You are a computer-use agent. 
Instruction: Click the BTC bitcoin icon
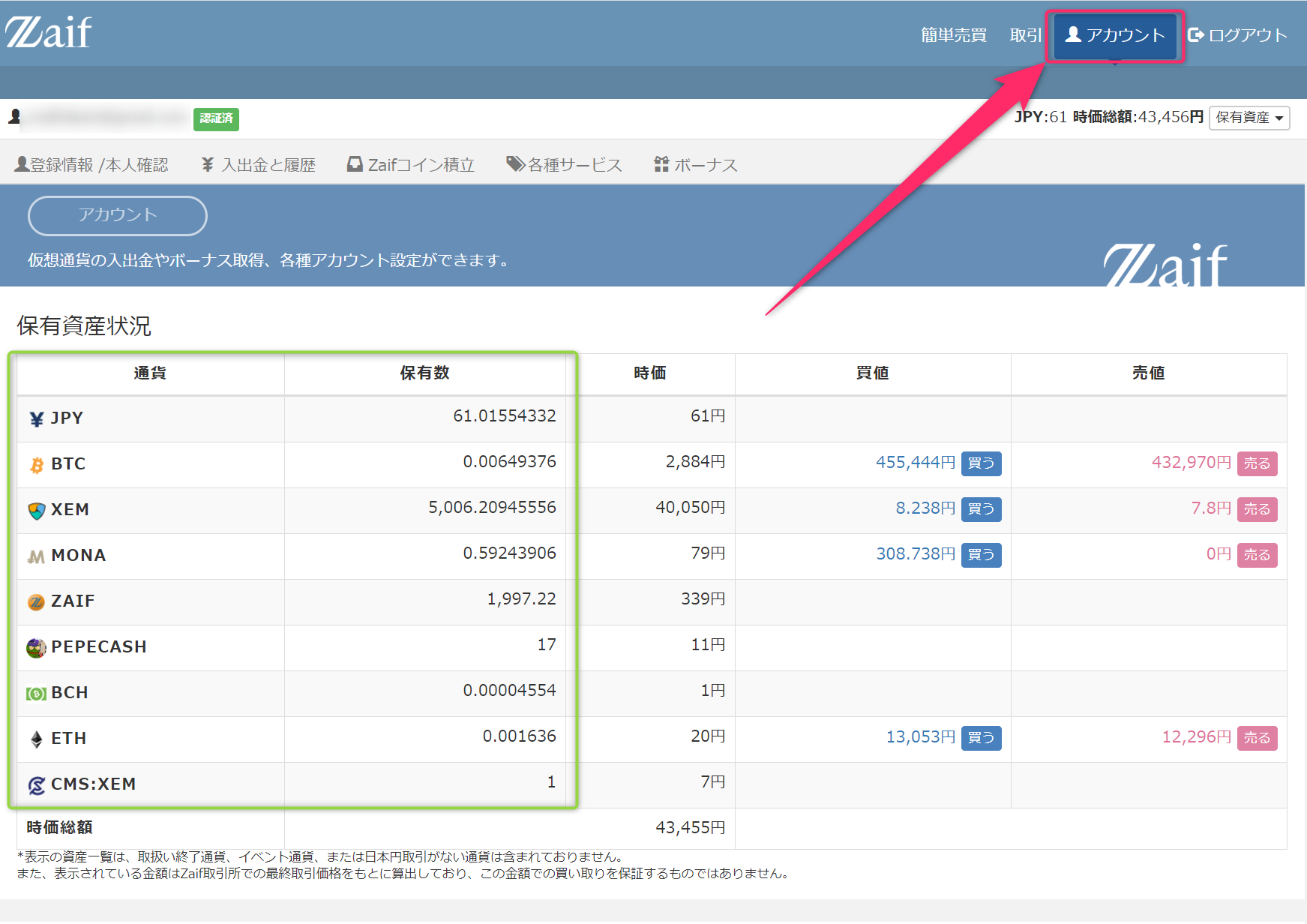37,465
